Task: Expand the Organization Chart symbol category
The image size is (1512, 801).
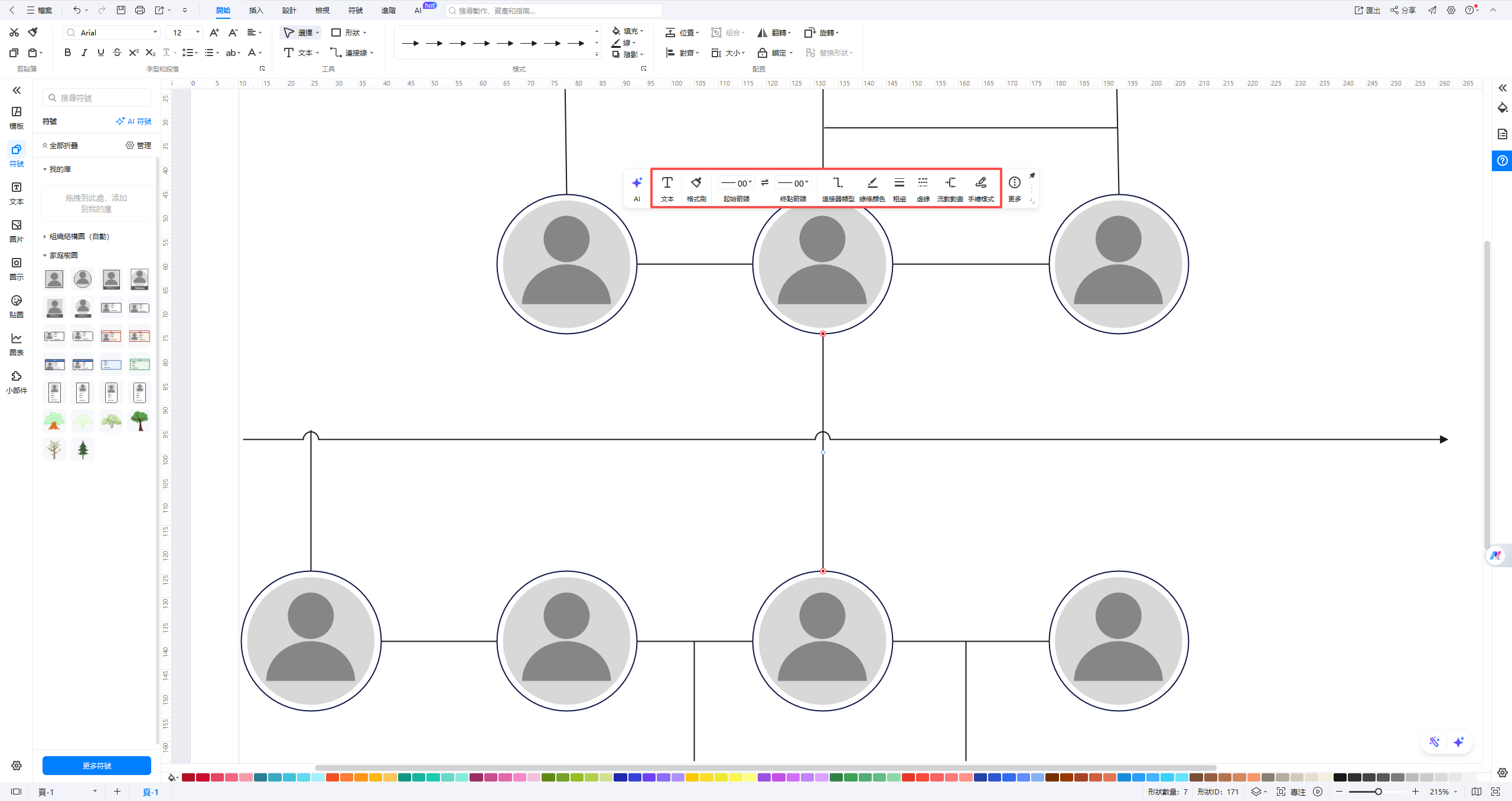Action: [79, 237]
